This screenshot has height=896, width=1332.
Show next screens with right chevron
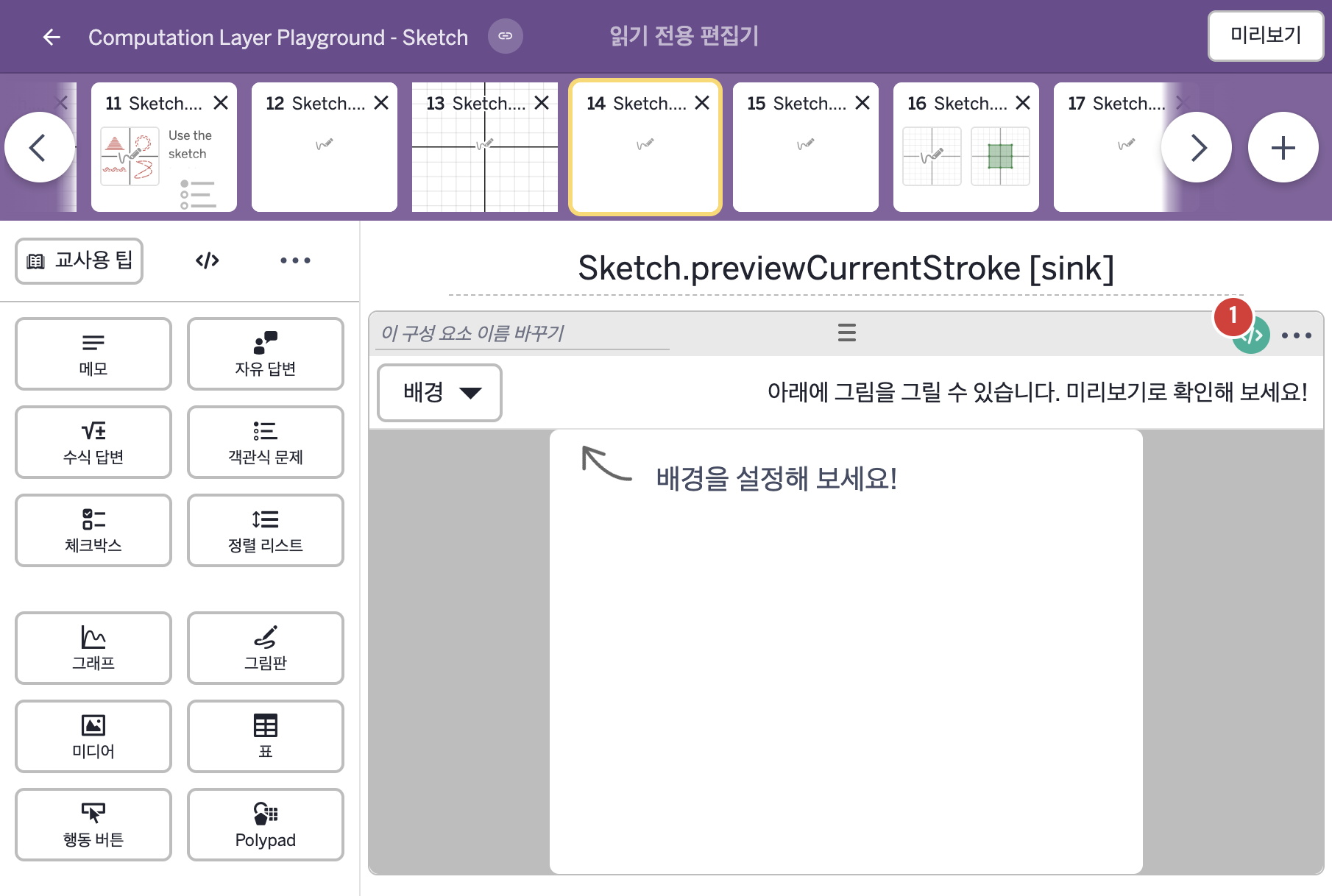point(1197,147)
